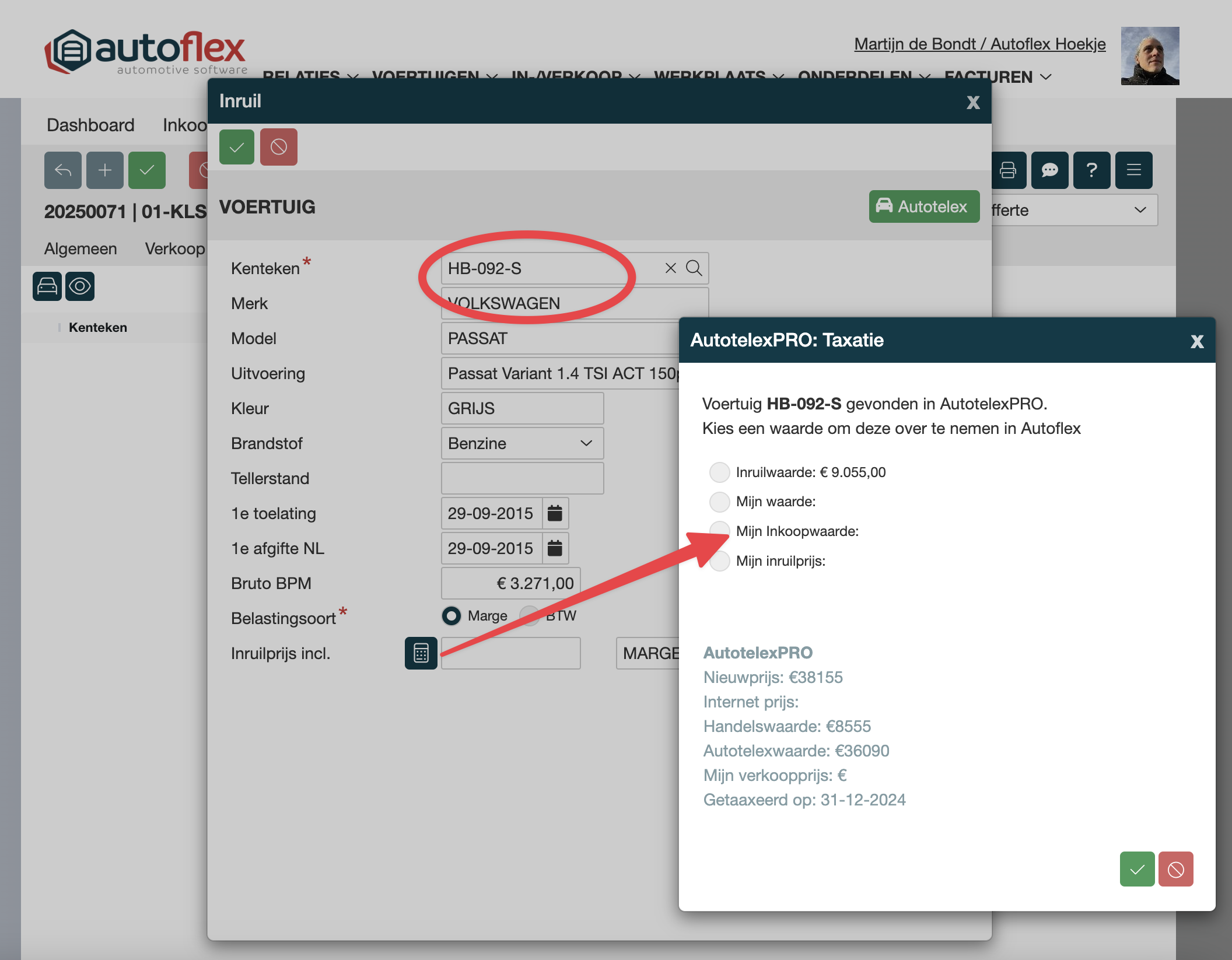This screenshot has height=960, width=1232.
Task: Open the 1e toelating calendar picker
Action: (555, 513)
